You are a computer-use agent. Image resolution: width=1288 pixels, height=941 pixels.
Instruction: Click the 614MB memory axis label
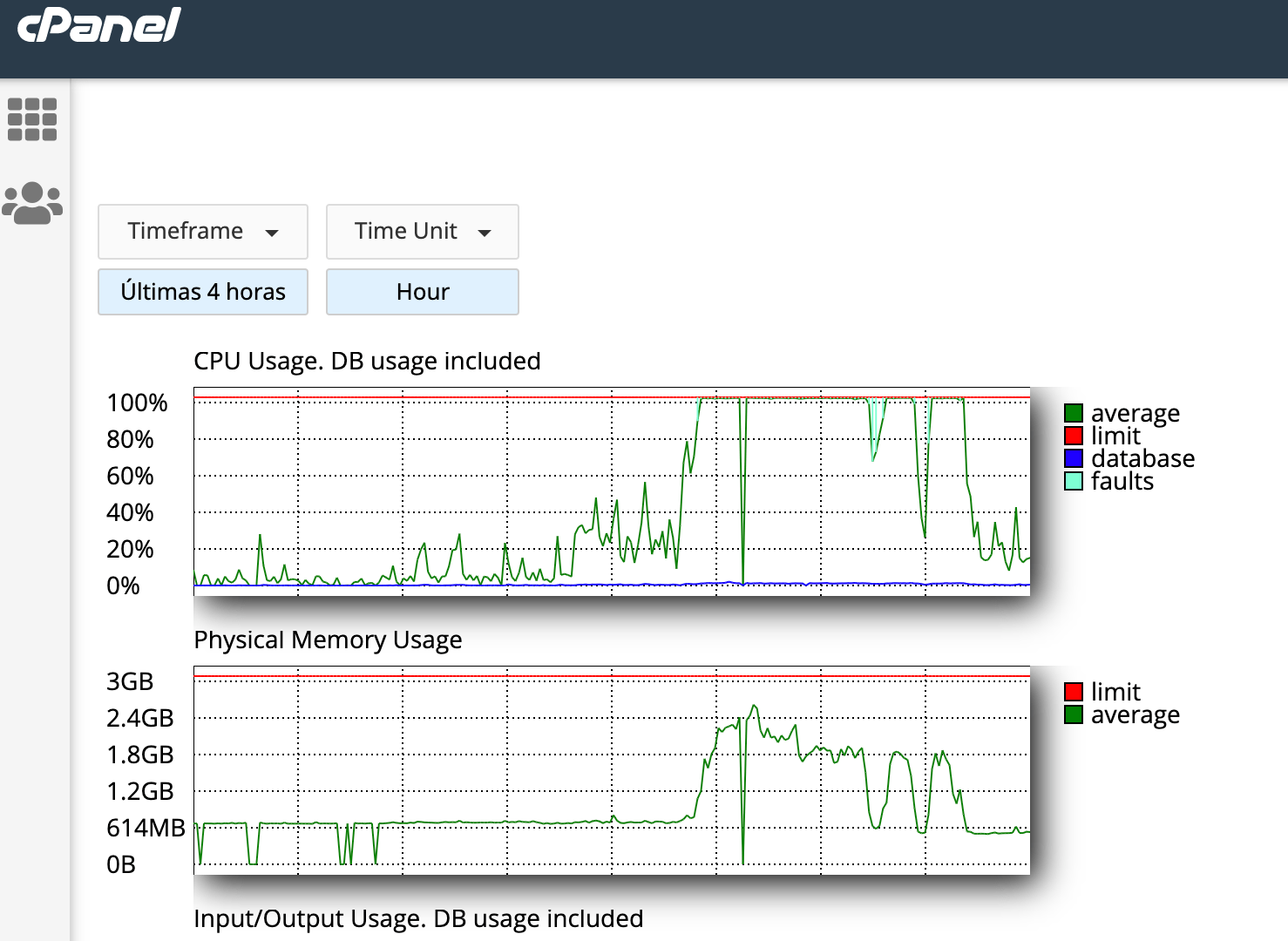click(x=146, y=829)
